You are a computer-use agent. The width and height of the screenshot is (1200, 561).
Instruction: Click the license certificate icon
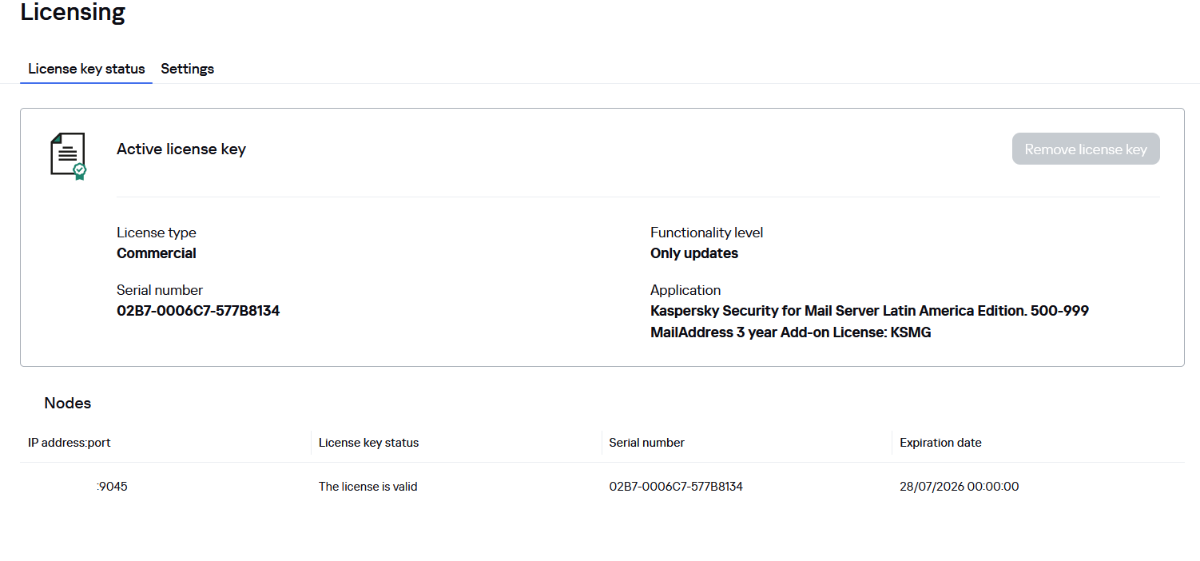point(68,155)
